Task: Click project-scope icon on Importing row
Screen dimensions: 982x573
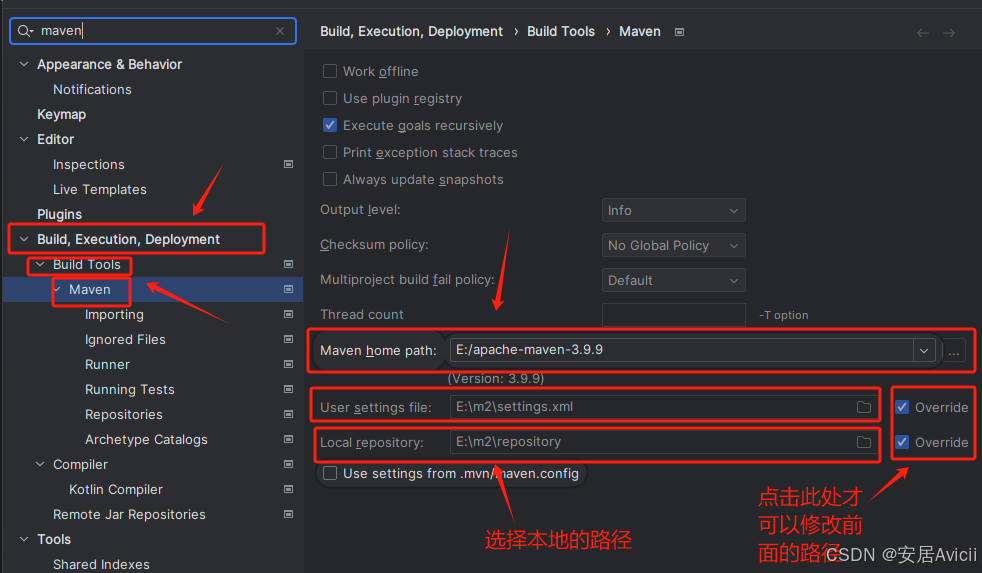Action: 289,314
